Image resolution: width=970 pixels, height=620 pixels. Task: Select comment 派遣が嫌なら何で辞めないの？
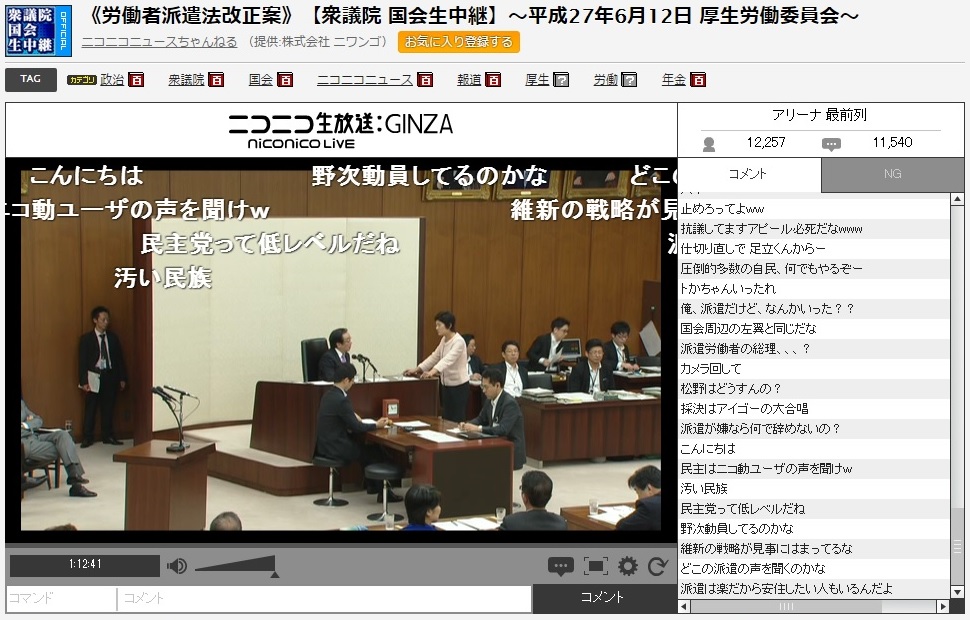pyautogui.click(x=813, y=429)
